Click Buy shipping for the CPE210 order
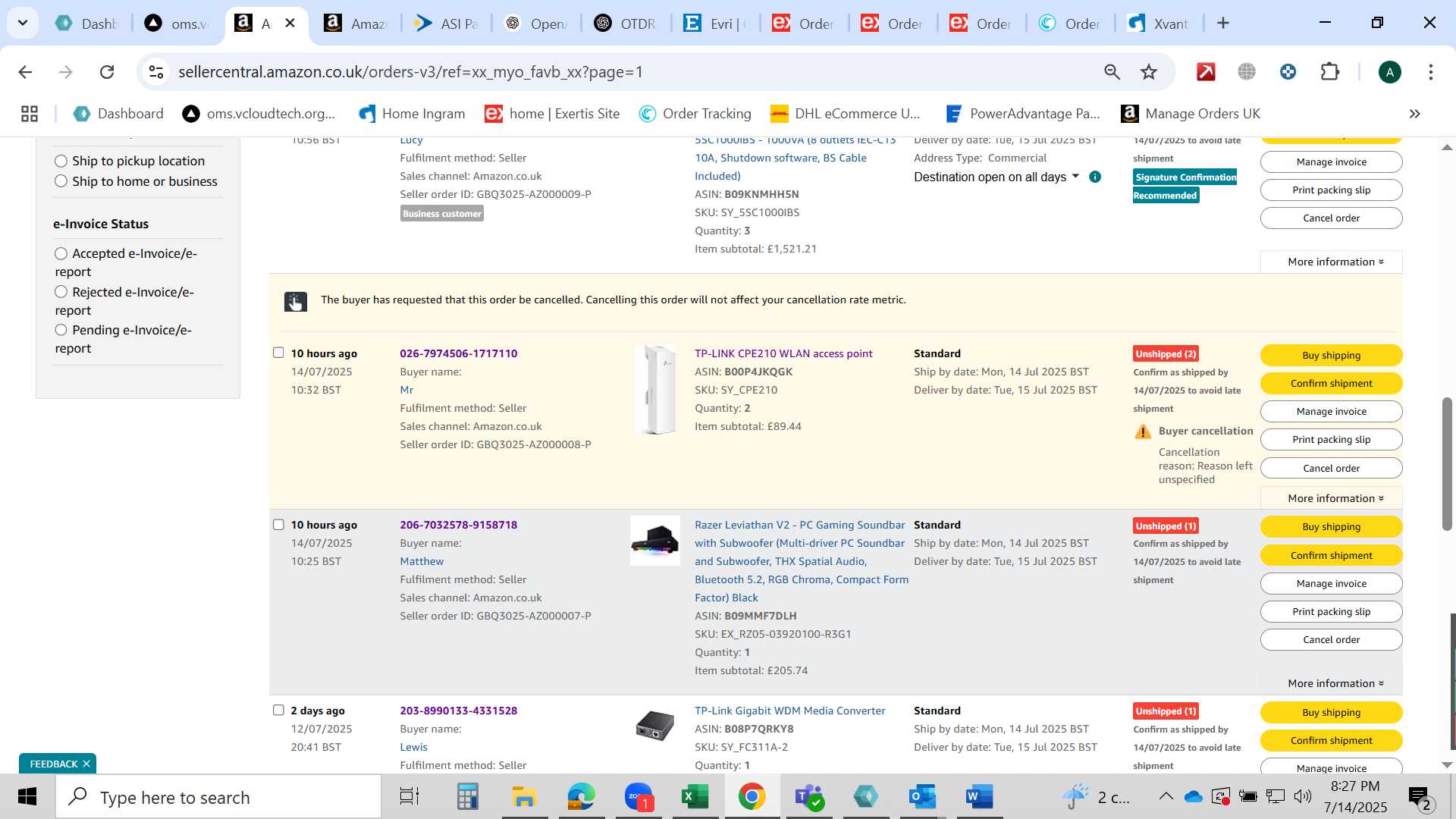This screenshot has height=819, width=1456. (1331, 355)
